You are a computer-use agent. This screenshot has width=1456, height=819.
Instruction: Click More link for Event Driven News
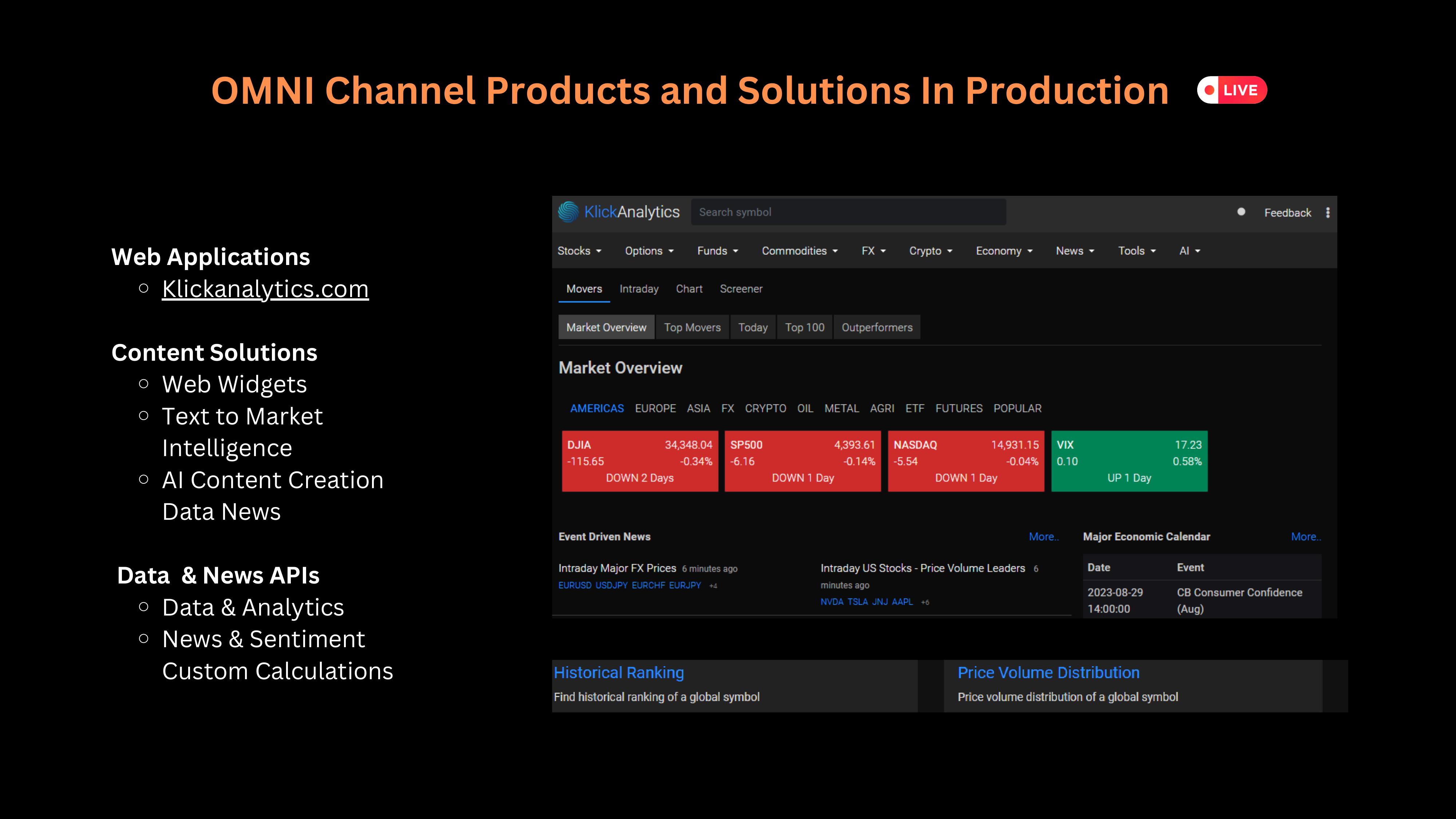coord(1043,537)
